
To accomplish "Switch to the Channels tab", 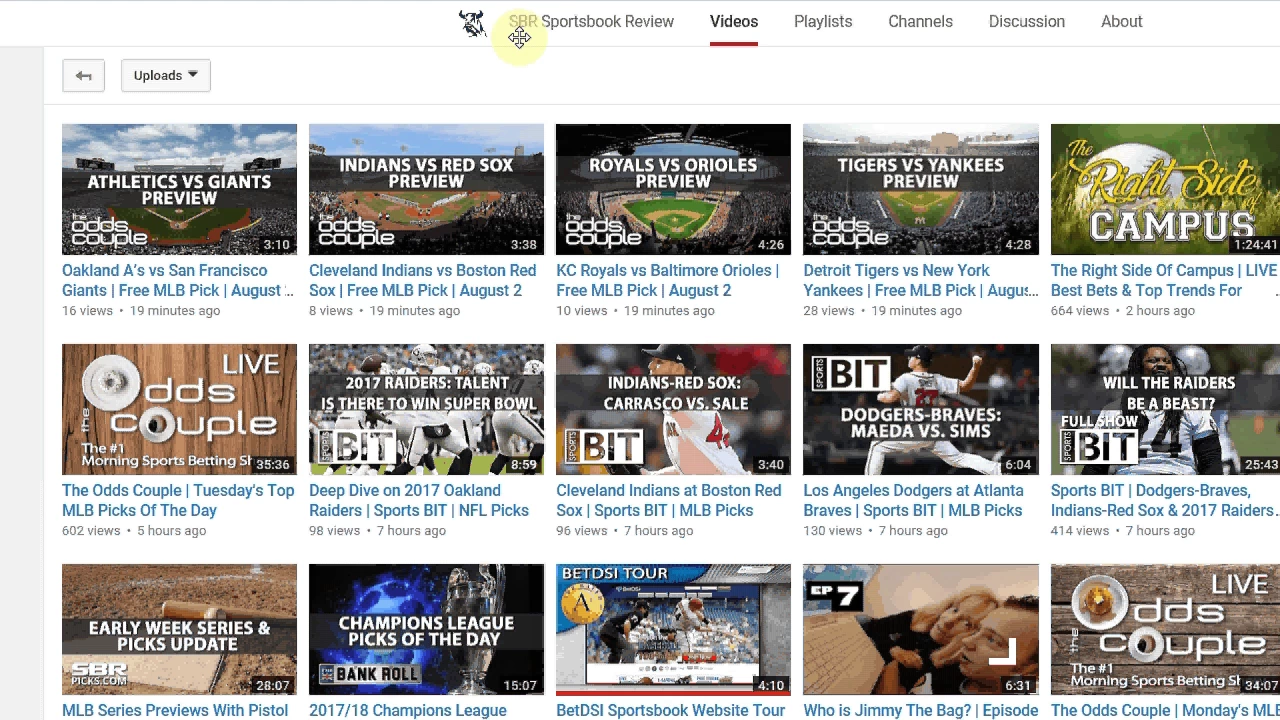I will (x=920, y=22).
